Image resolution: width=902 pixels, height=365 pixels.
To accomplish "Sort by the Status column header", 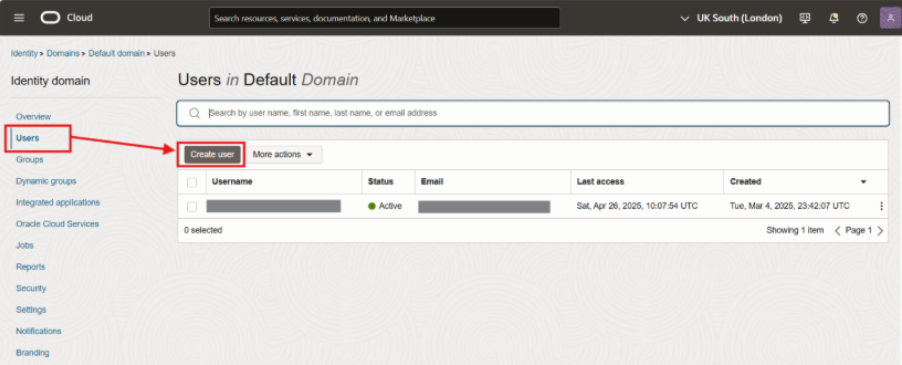I will pos(381,182).
